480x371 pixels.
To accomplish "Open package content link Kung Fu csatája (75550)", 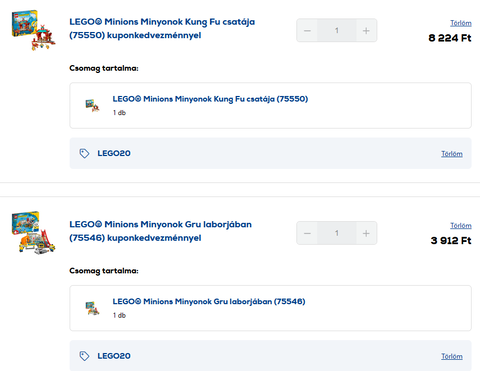I will (x=210, y=99).
